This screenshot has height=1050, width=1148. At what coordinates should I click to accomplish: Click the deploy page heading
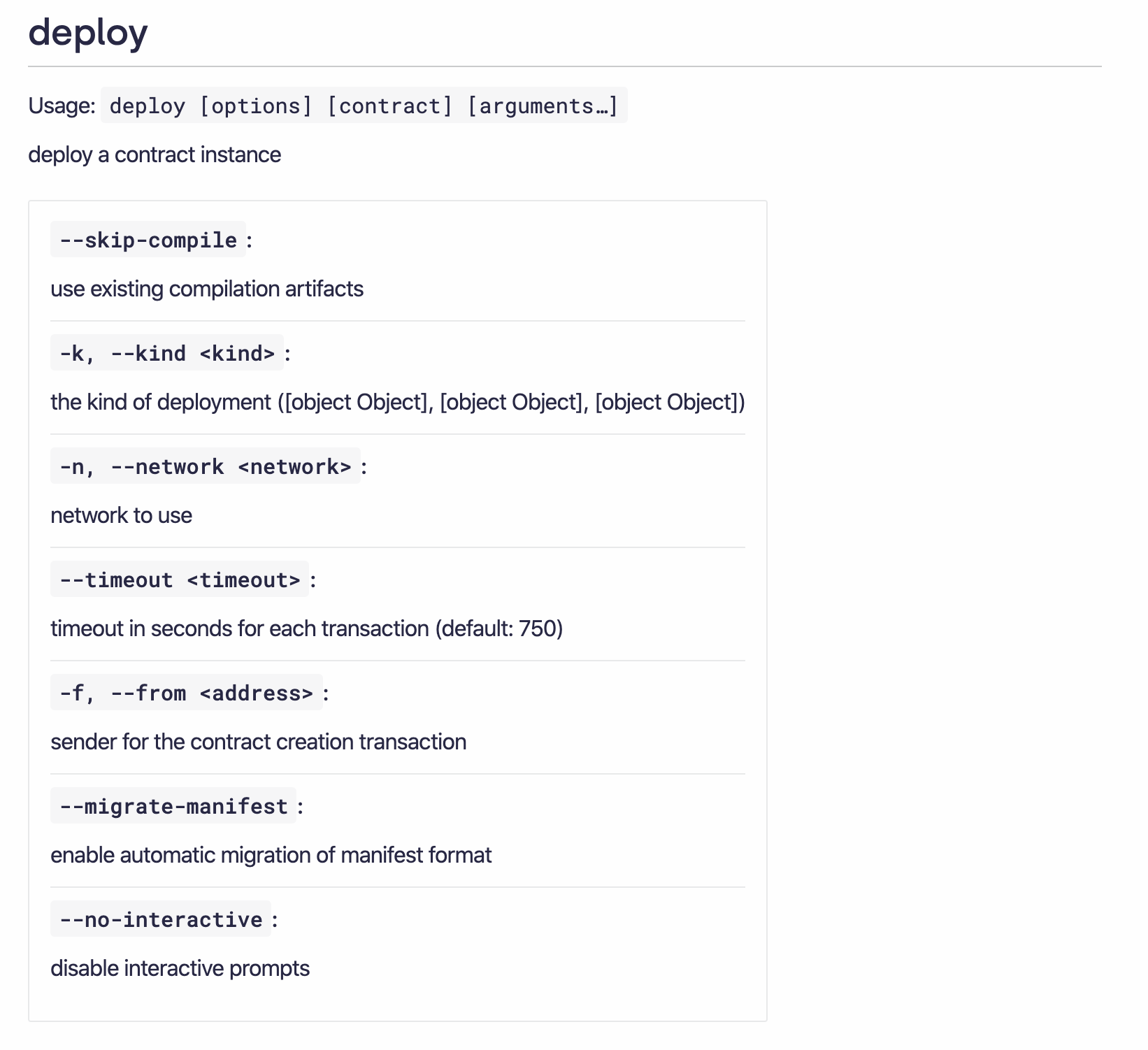[x=87, y=31]
